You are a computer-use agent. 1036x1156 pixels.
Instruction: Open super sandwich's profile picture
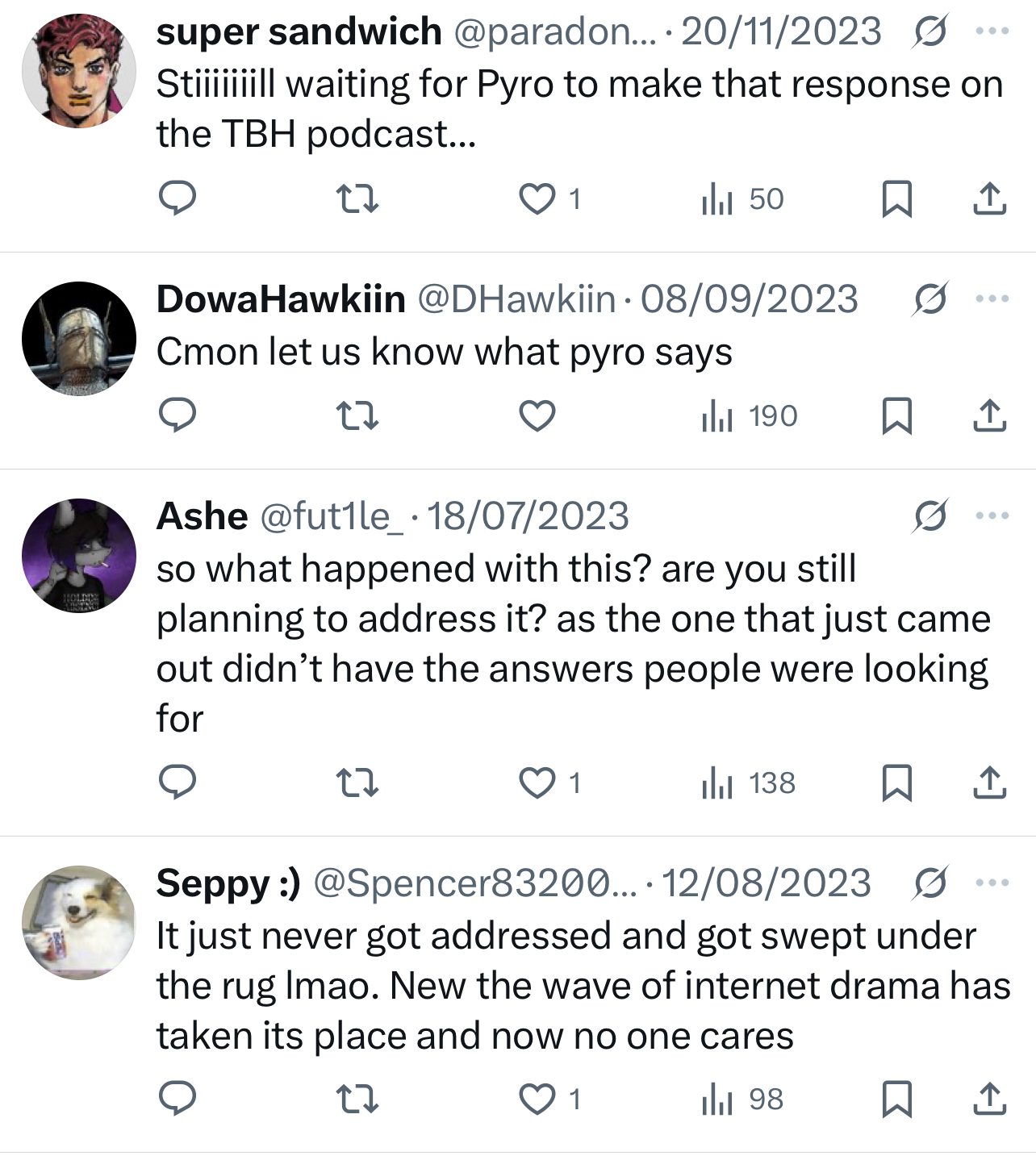(x=79, y=71)
